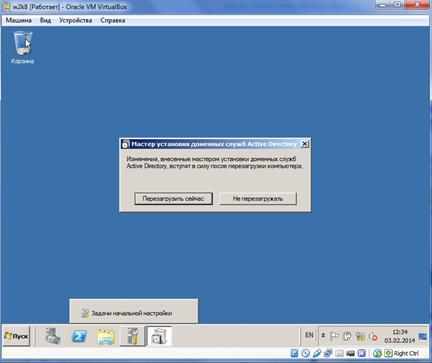
Task: Click the Перезагрузить сейчас button
Action: [173, 199]
